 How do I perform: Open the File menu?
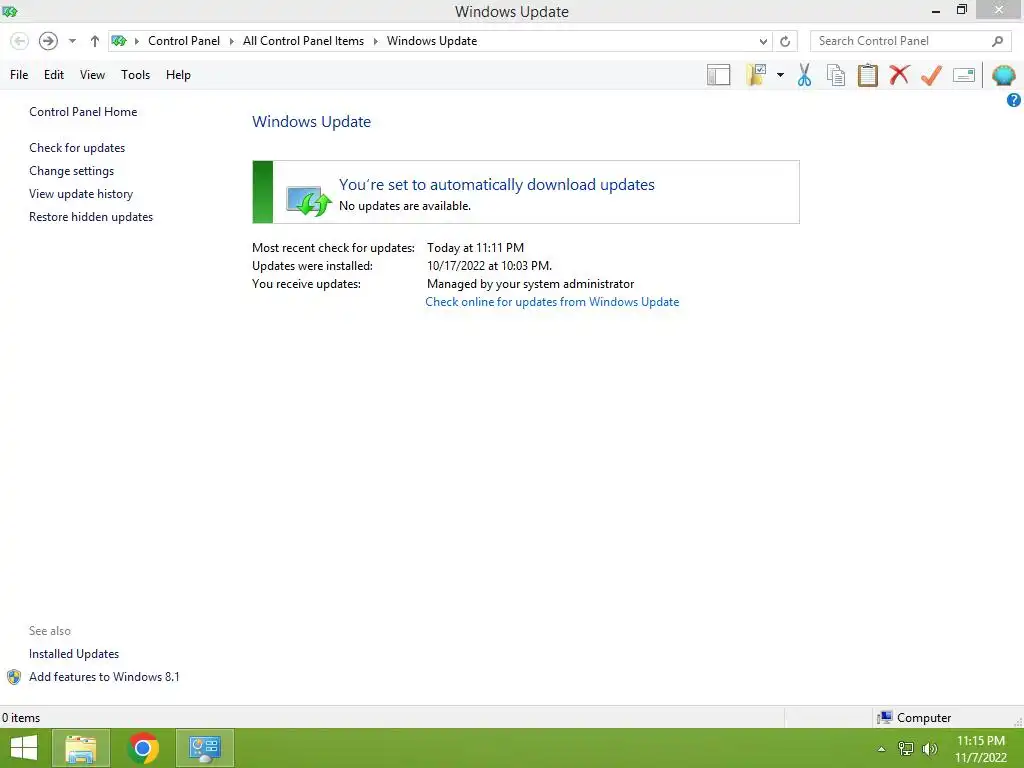click(x=19, y=74)
